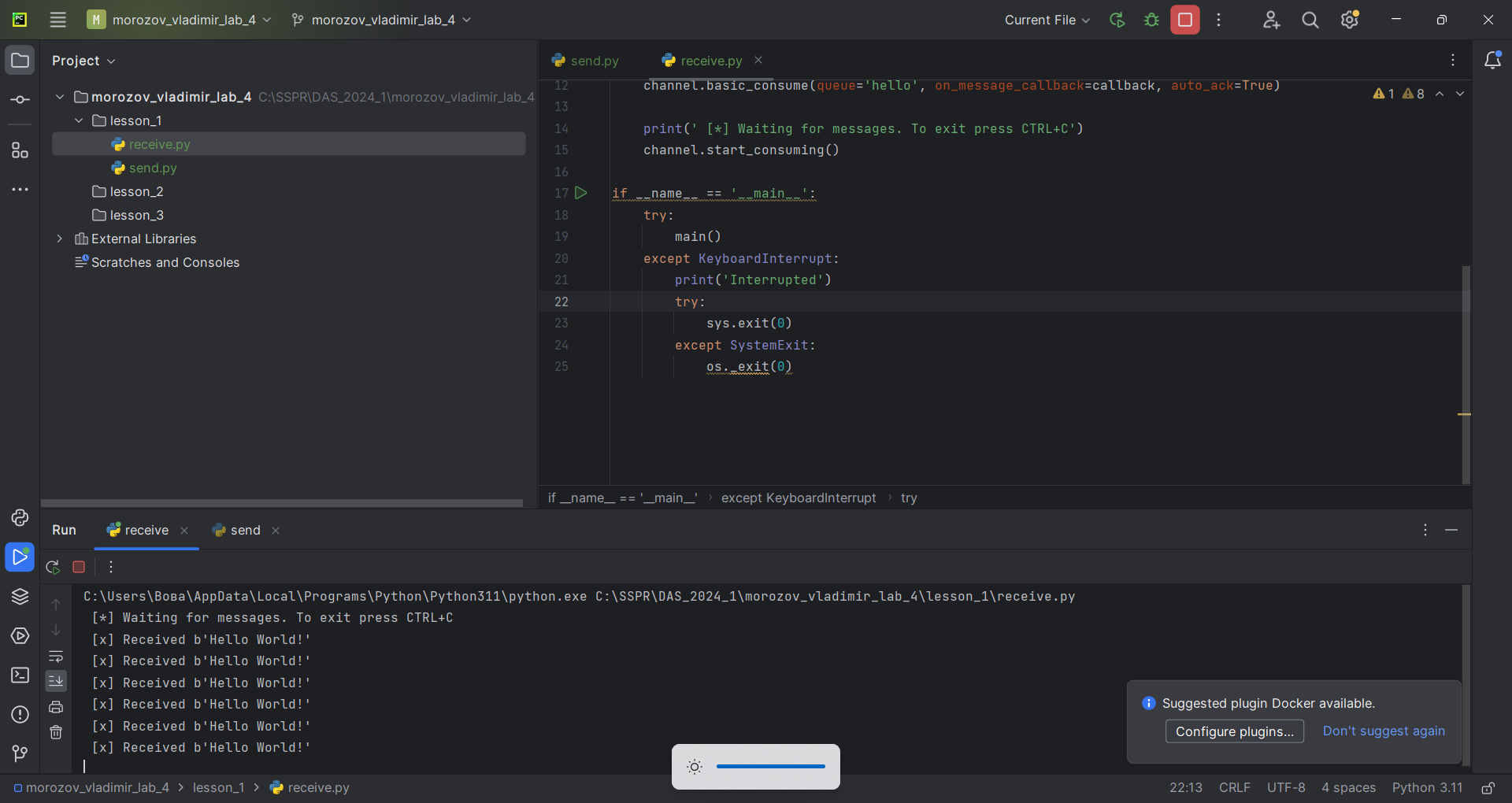Open the Structure tool window
This screenshot has width=1512, height=803.
click(20, 150)
